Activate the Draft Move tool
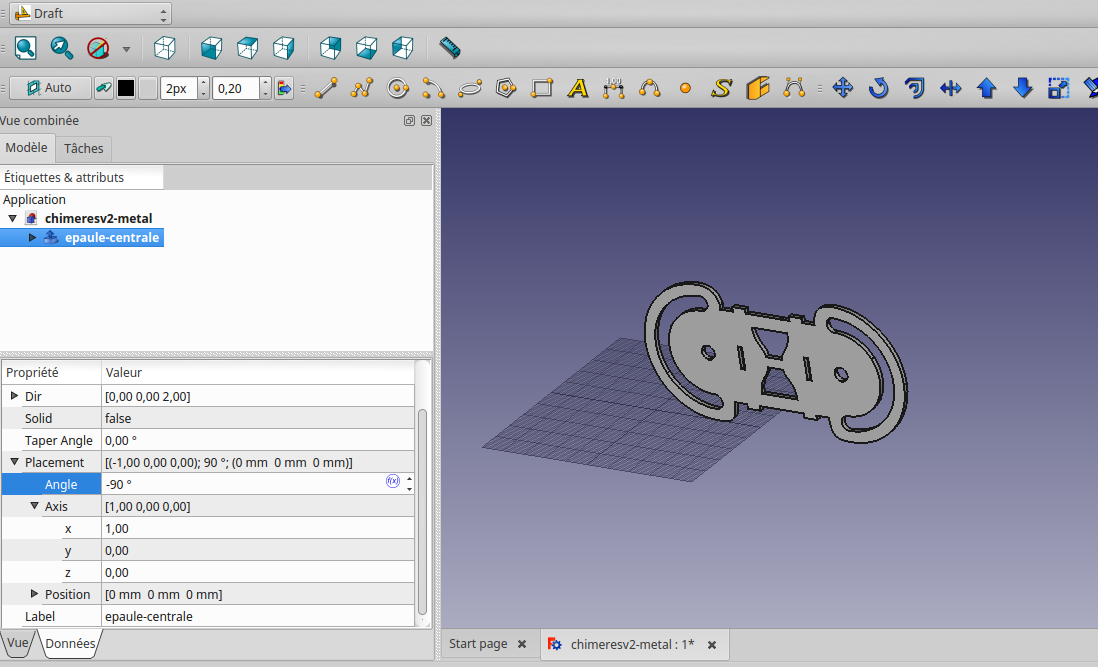Screen dimensions: 1098x667 pyautogui.click(x=842, y=88)
